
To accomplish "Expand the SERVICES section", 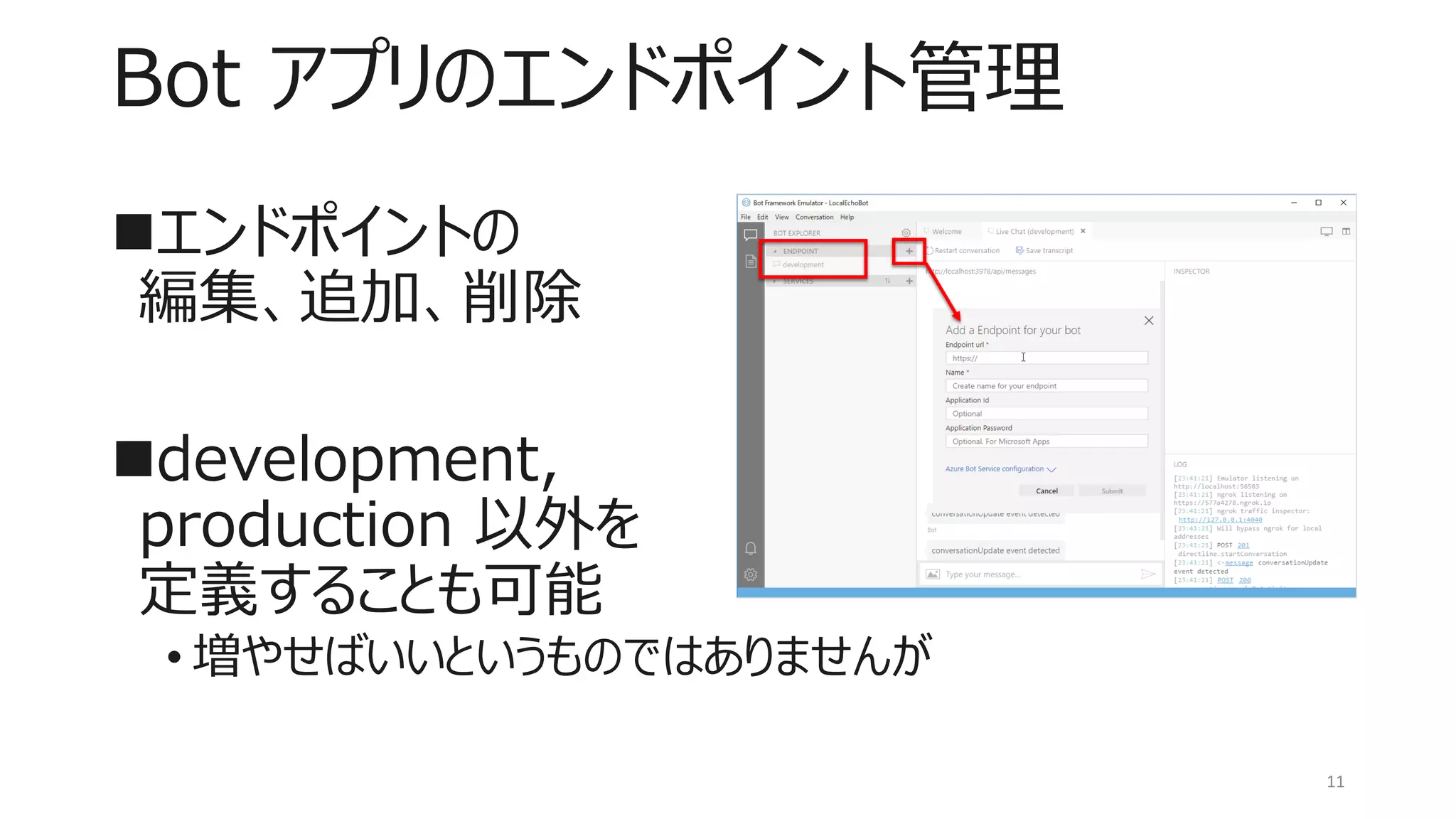I will (775, 281).
